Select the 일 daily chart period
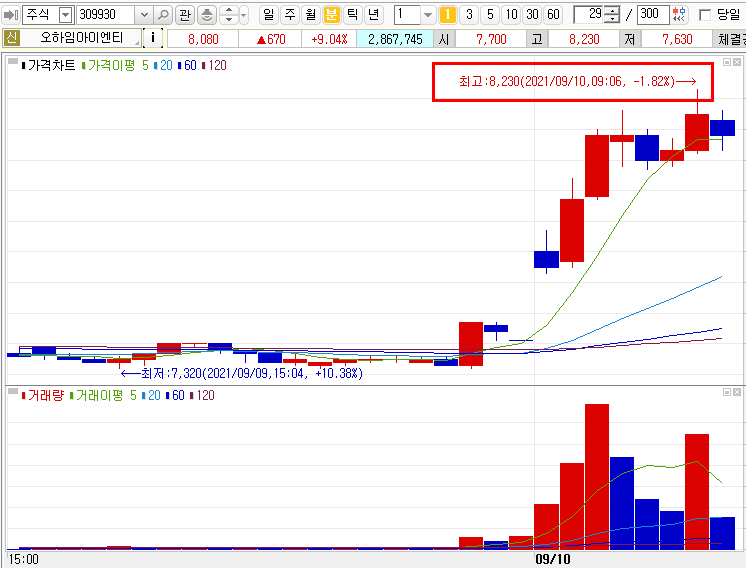The width and height of the screenshot is (746, 568). (x=269, y=14)
